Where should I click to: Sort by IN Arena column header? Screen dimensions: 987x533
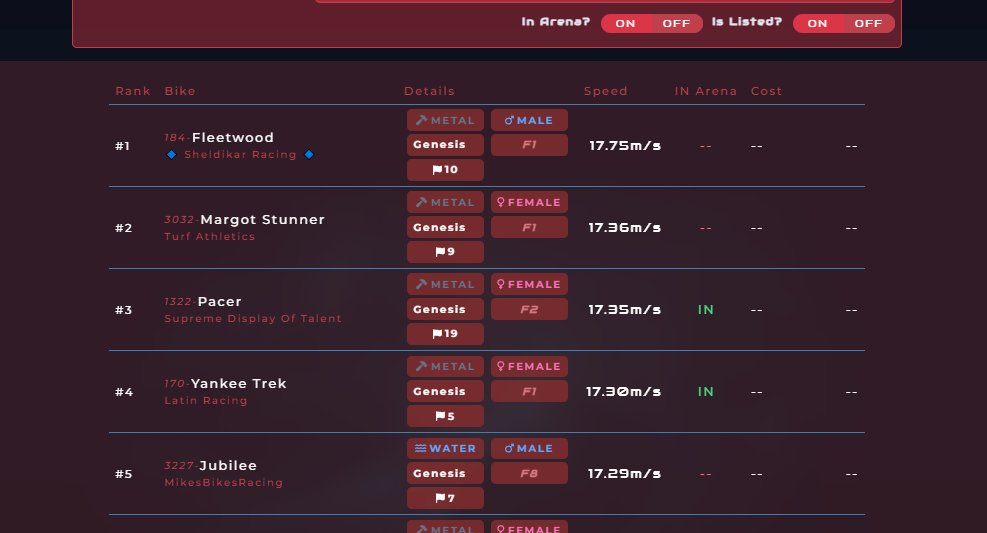coord(706,91)
